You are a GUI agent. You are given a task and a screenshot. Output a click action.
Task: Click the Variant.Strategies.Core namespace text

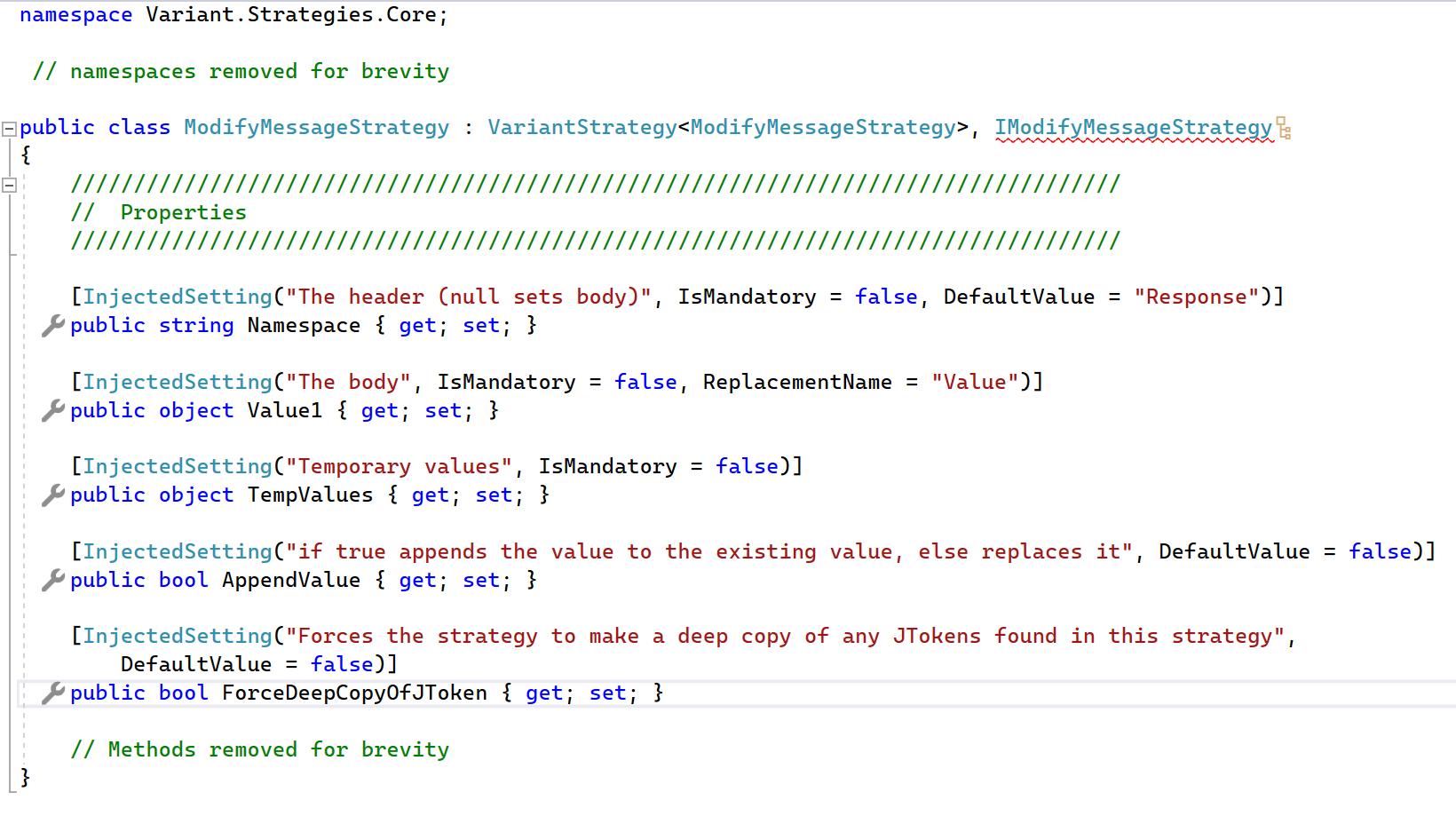(x=296, y=15)
